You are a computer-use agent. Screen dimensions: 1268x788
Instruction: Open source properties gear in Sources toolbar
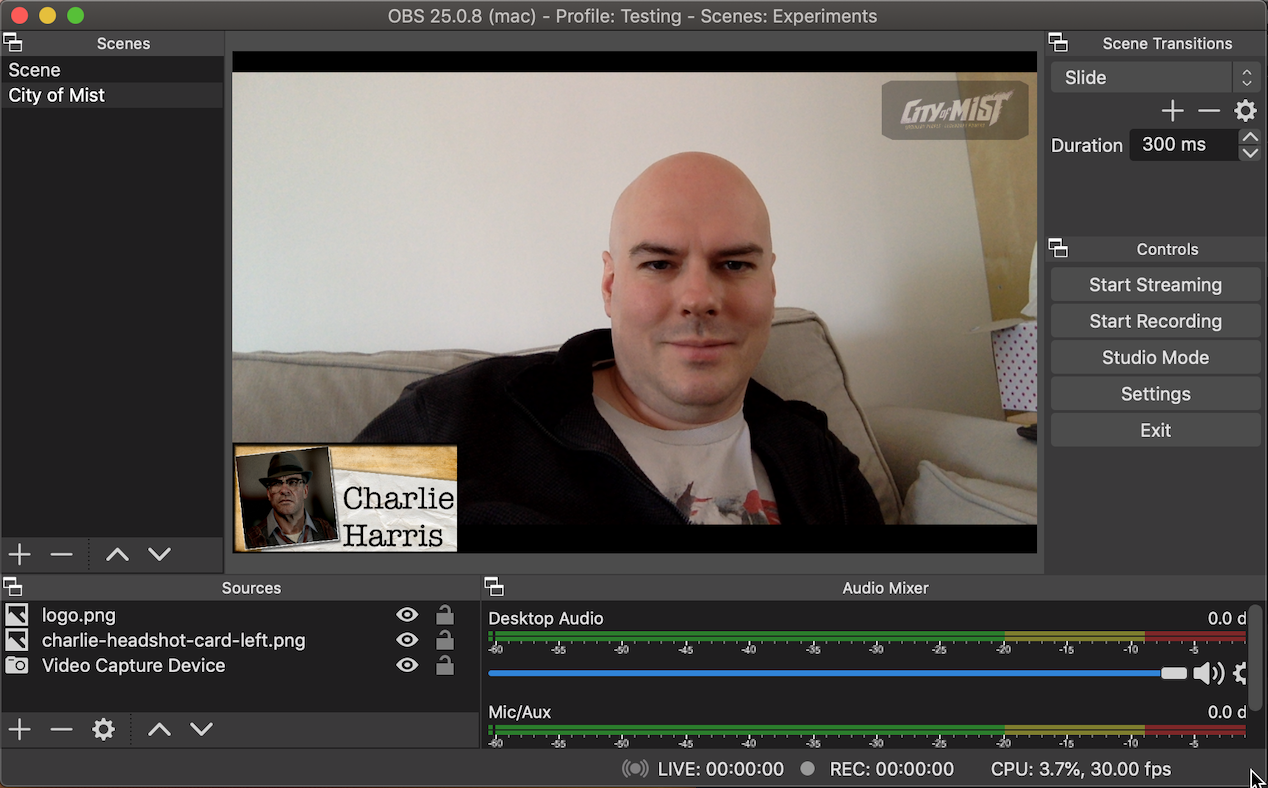[103, 729]
